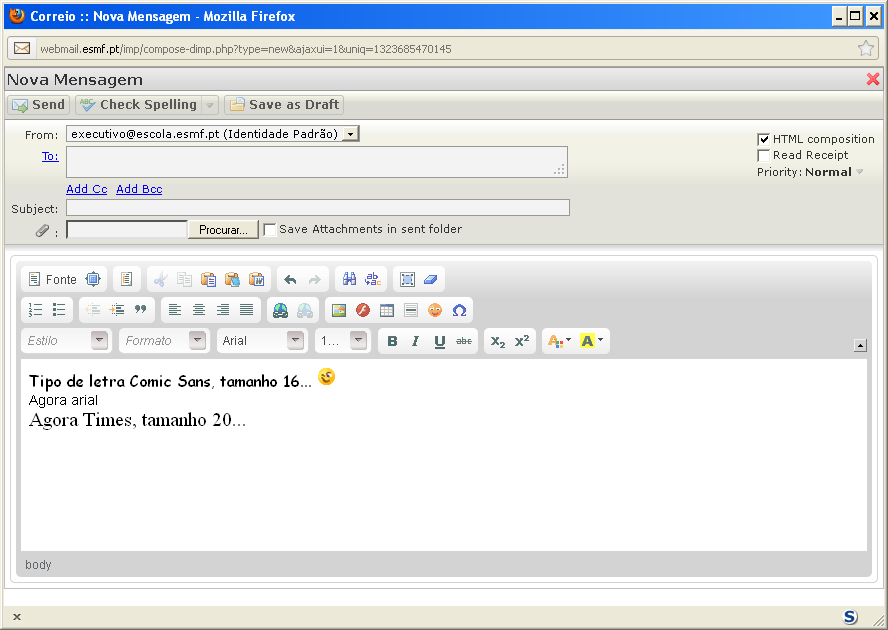Viewport: 888px width, 630px height.
Task: Enable the Read Receipt checkbox
Action: 764,155
